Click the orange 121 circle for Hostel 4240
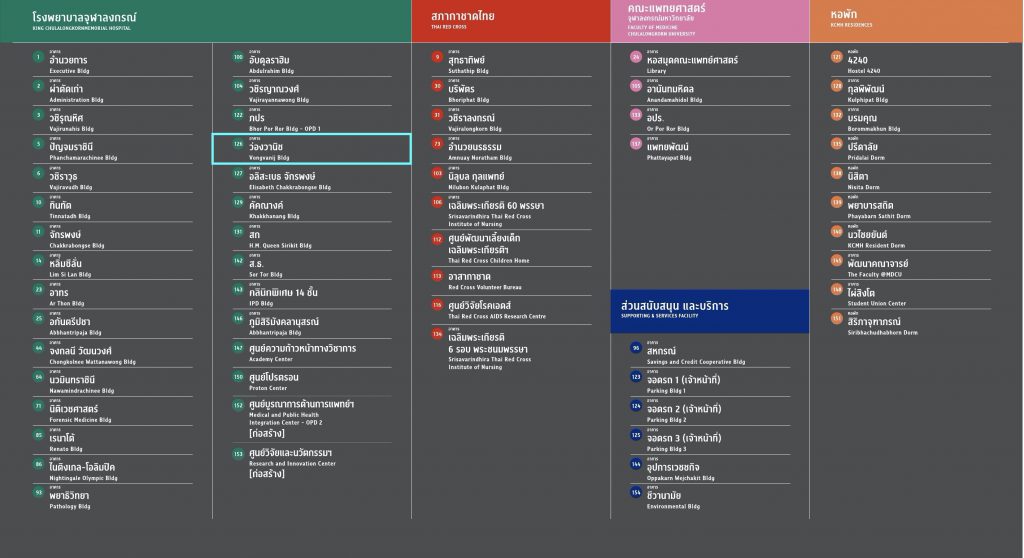Screen dimensions: 1024x558 pos(837,57)
